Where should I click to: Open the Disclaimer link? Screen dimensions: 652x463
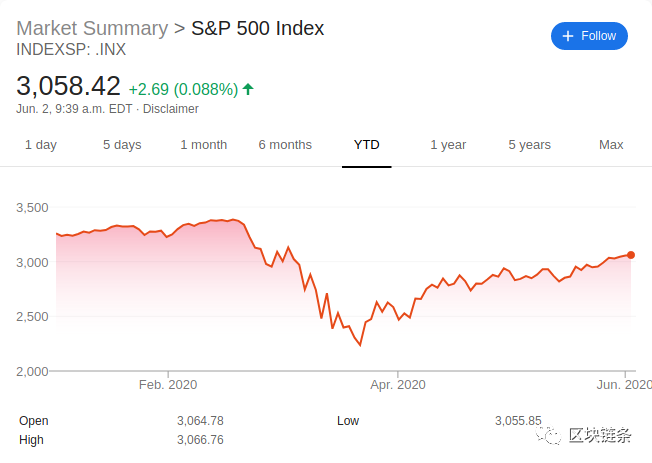click(172, 109)
